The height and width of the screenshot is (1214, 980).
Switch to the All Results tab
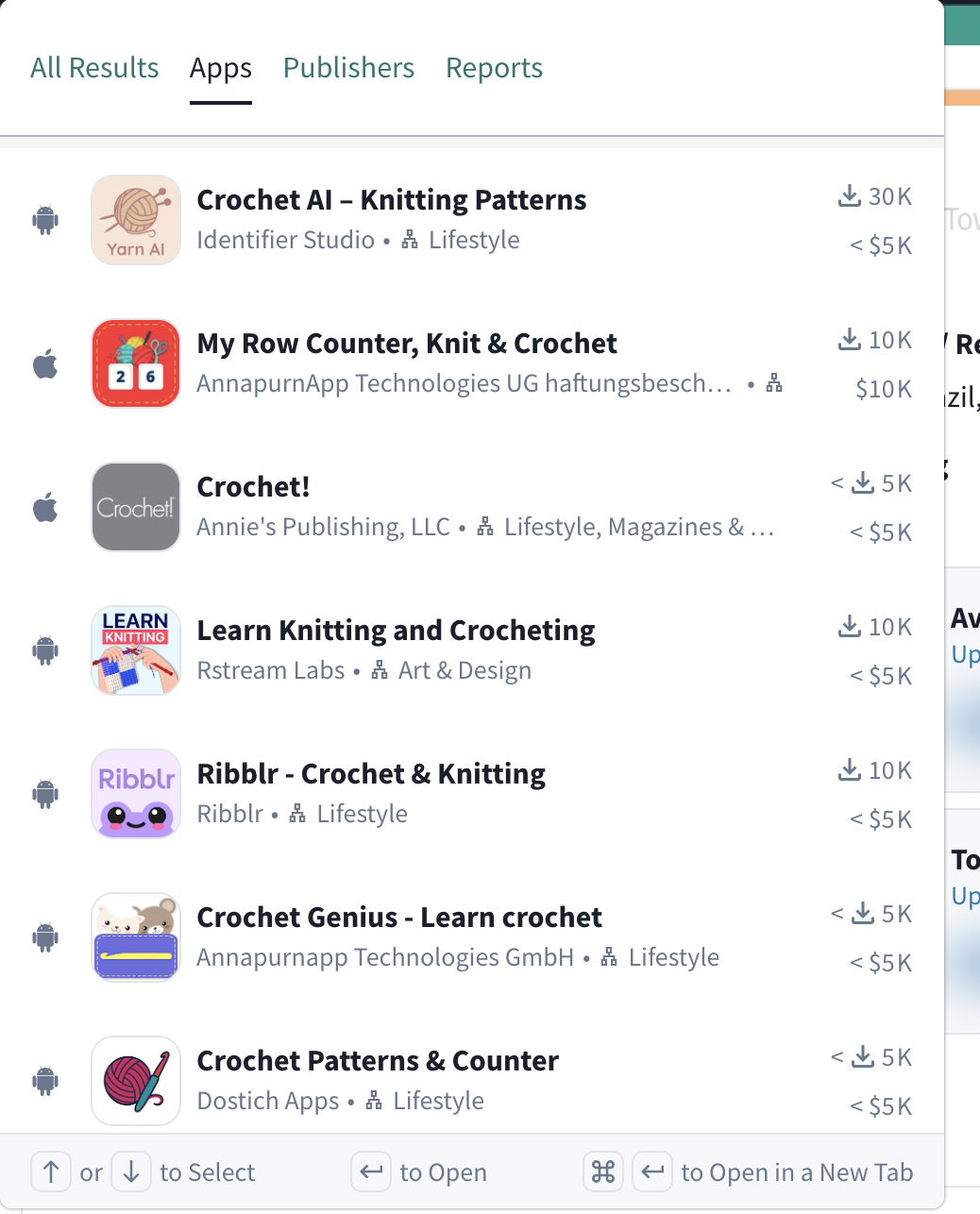coord(94,67)
